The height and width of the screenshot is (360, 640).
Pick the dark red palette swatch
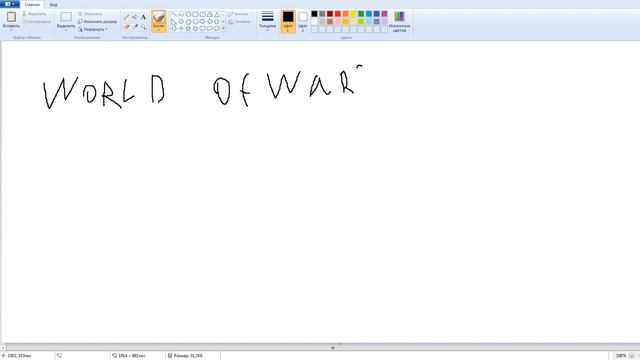pyautogui.click(x=330, y=14)
